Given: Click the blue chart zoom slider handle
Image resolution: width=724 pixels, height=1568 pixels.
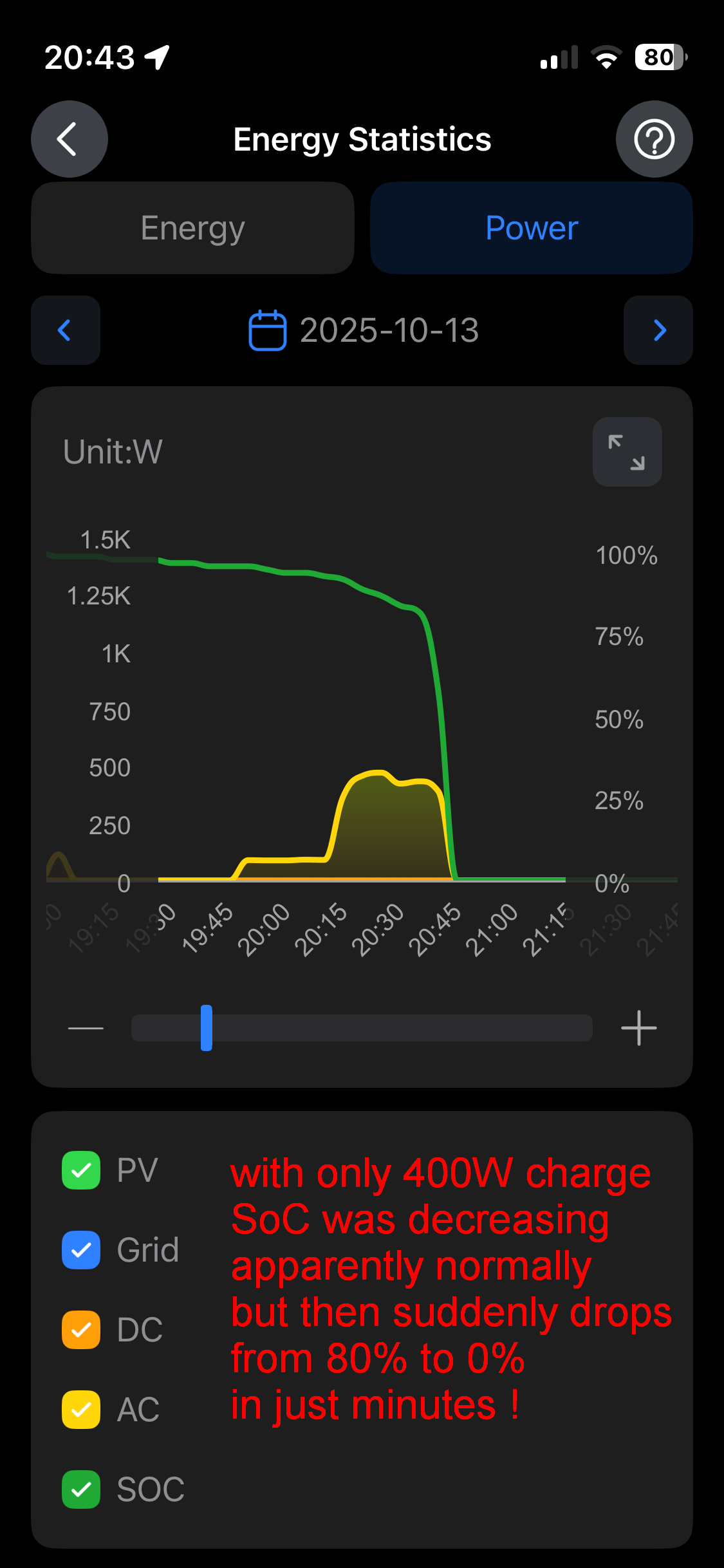Looking at the screenshot, I should click(207, 1027).
